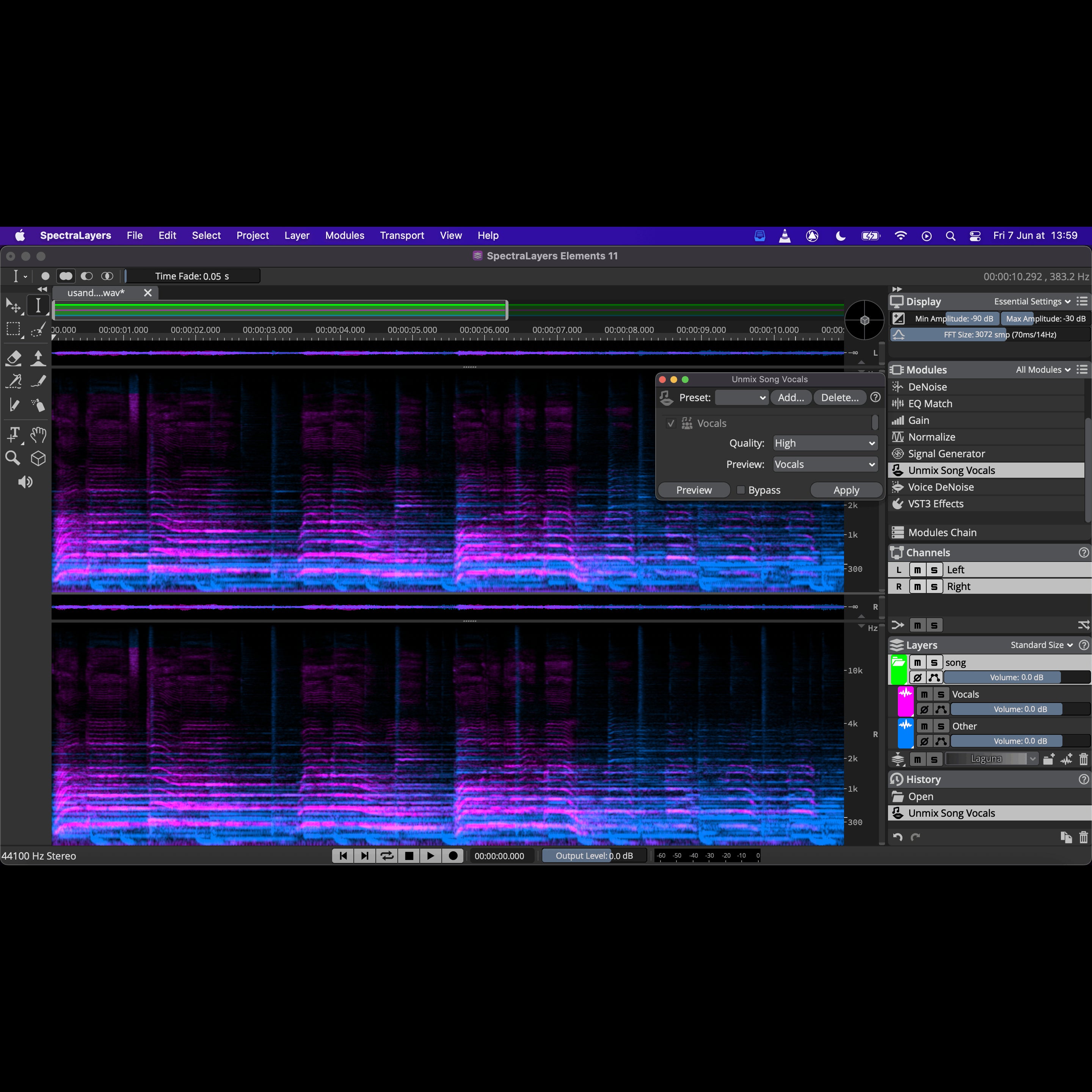Invert phase of the Vocals layer

click(924, 709)
